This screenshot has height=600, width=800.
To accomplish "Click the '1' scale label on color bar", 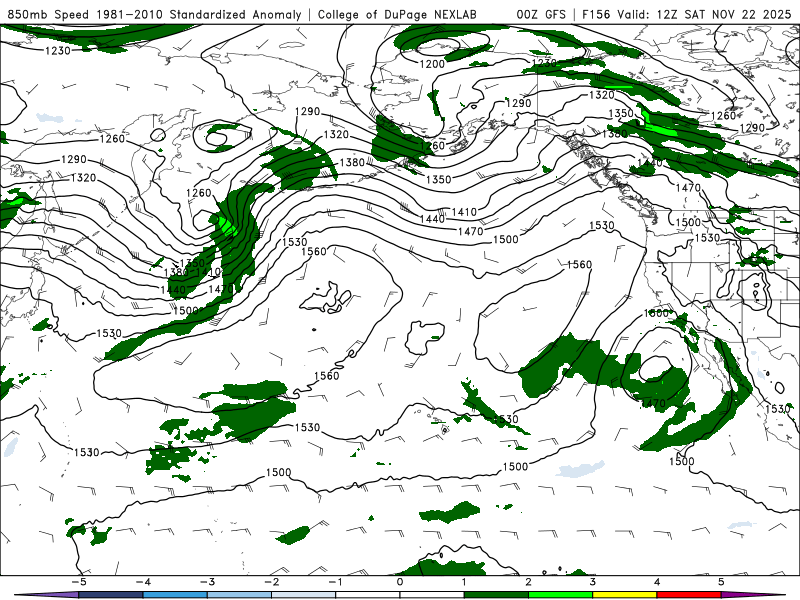I will coord(464,582).
